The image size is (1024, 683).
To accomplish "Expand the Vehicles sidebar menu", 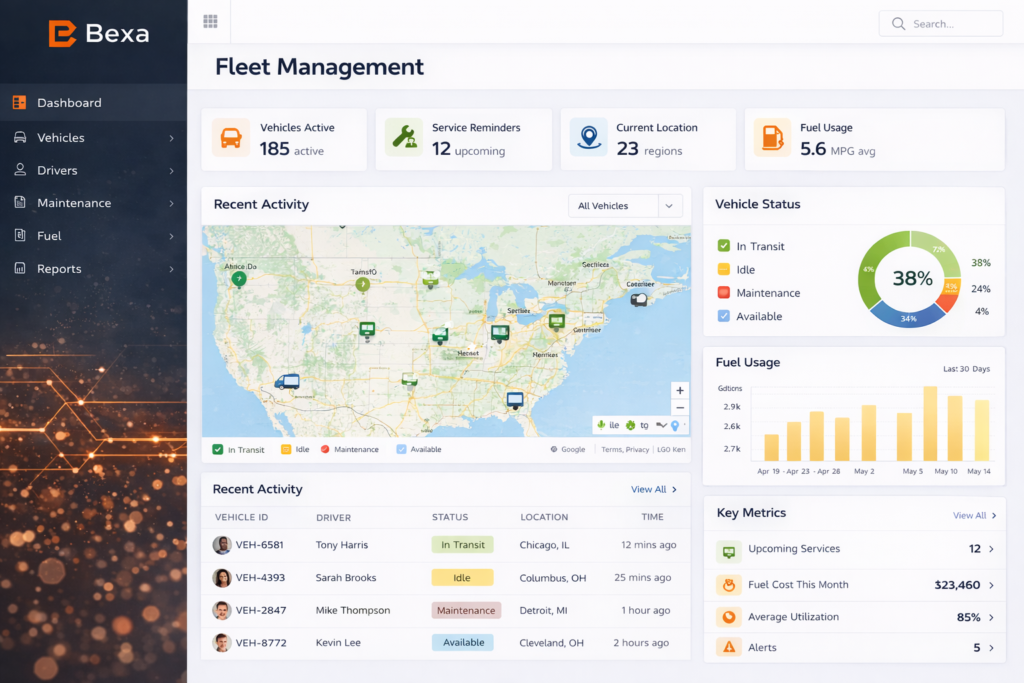I will 93,138.
